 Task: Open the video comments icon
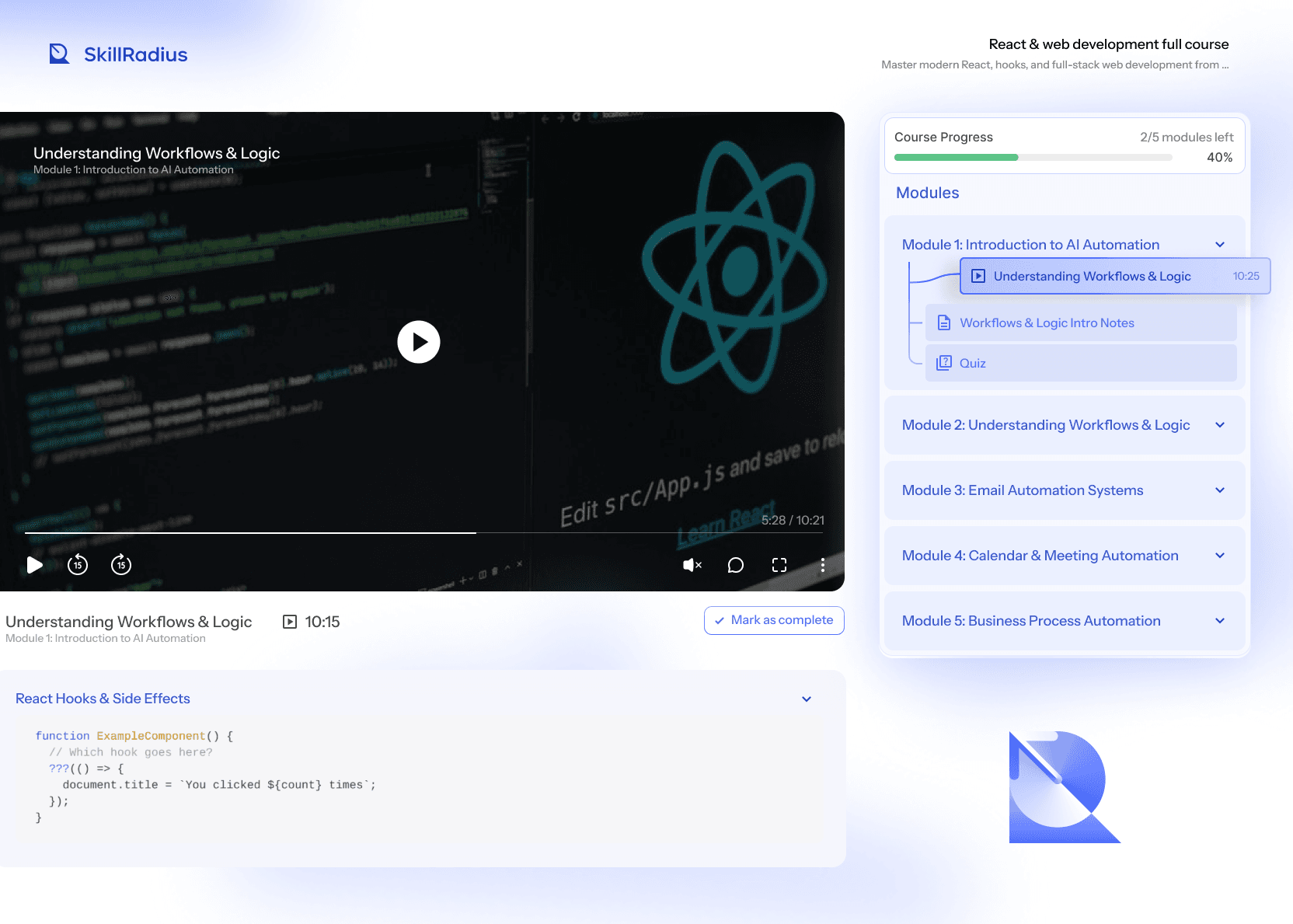pyautogui.click(x=736, y=565)
